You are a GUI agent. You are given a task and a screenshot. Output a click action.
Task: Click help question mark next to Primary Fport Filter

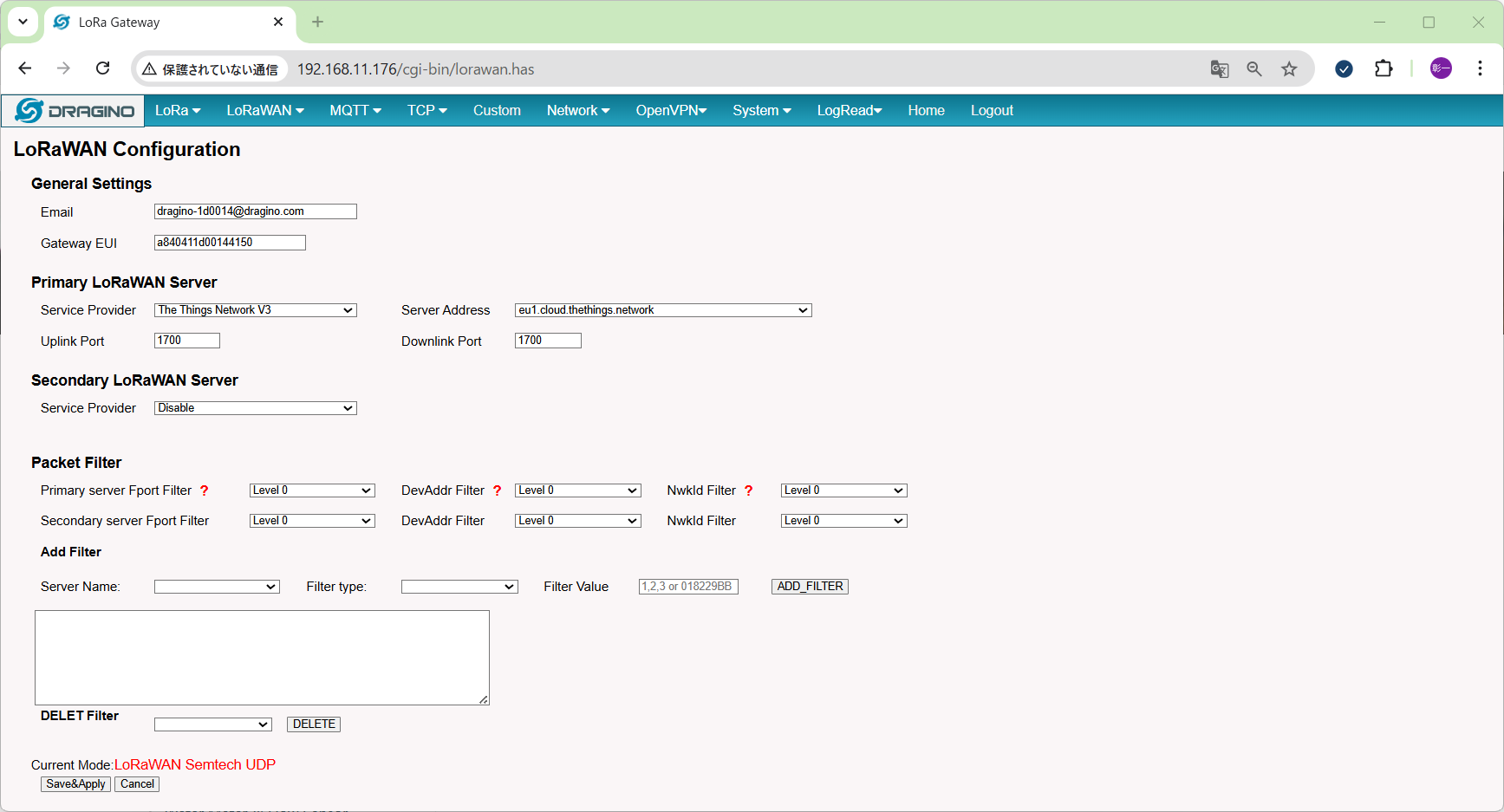tap(205, 490)
